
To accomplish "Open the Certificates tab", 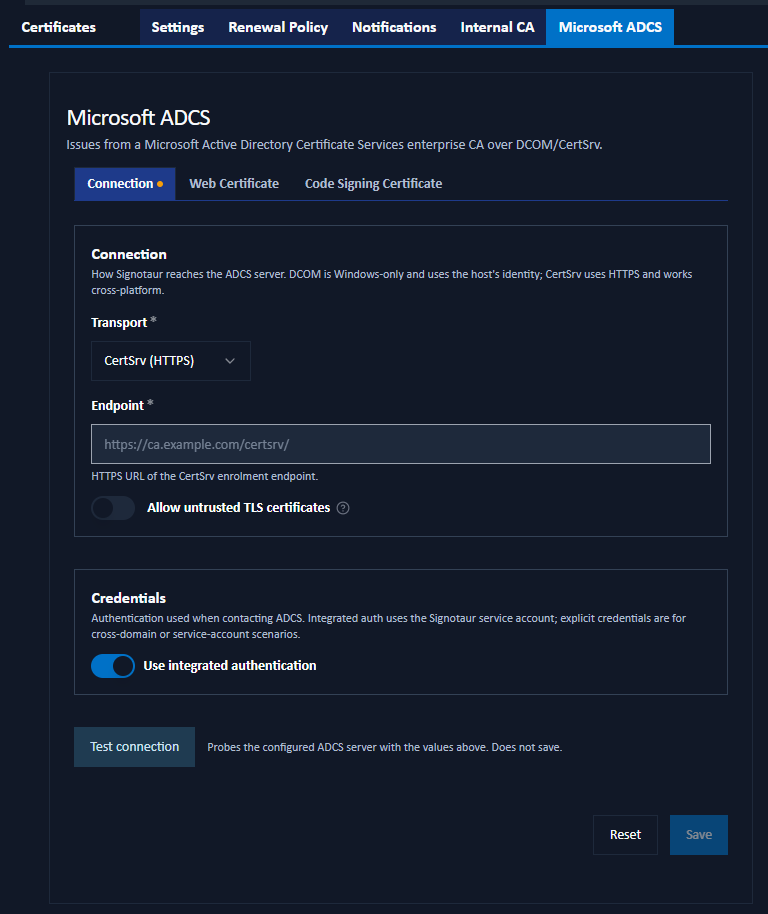I will click(x=58, y=27).
